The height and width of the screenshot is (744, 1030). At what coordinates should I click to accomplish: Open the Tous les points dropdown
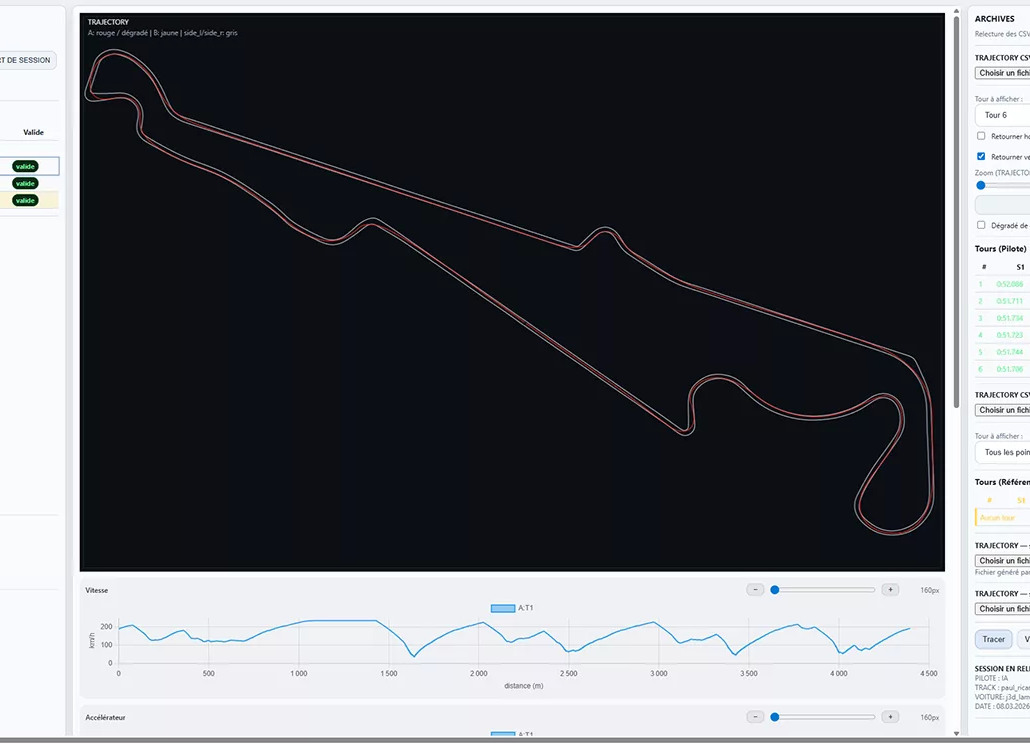tap(1002, 452)
